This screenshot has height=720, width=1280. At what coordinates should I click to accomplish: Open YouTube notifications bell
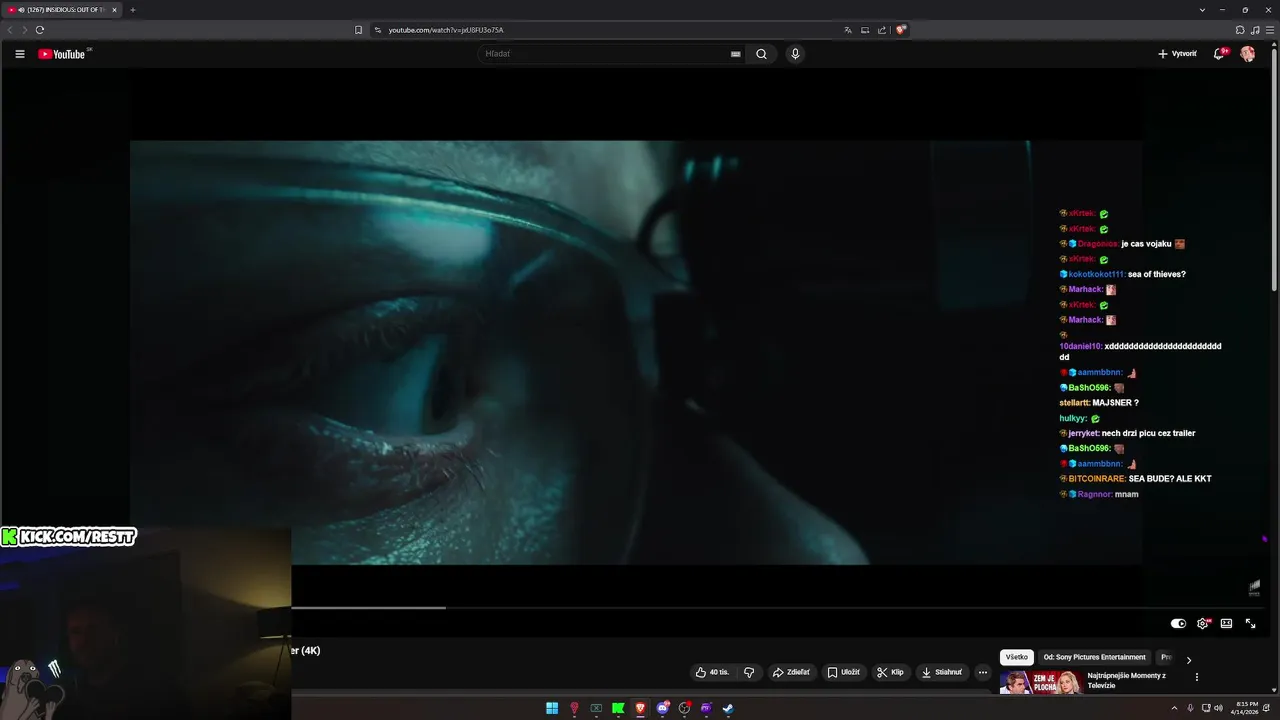(x=1219, y=54)
